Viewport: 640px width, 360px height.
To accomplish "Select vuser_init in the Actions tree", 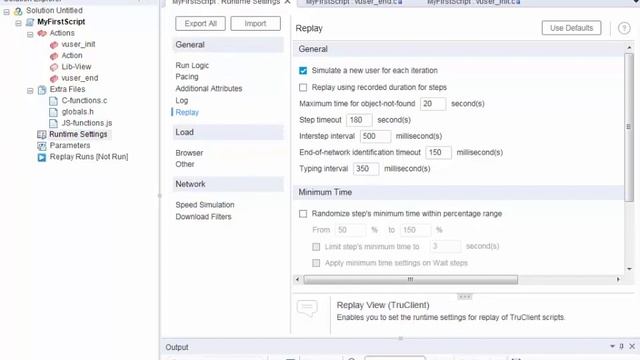I will 78,44.
